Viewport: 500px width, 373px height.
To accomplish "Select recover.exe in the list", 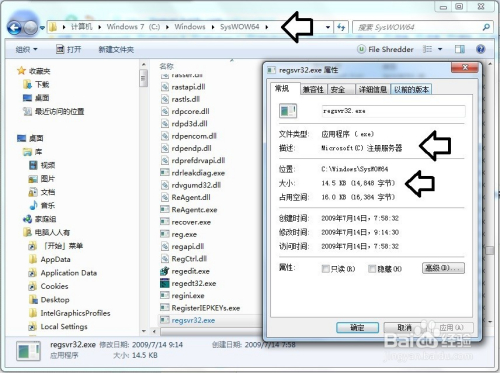I will click(186, 222).
